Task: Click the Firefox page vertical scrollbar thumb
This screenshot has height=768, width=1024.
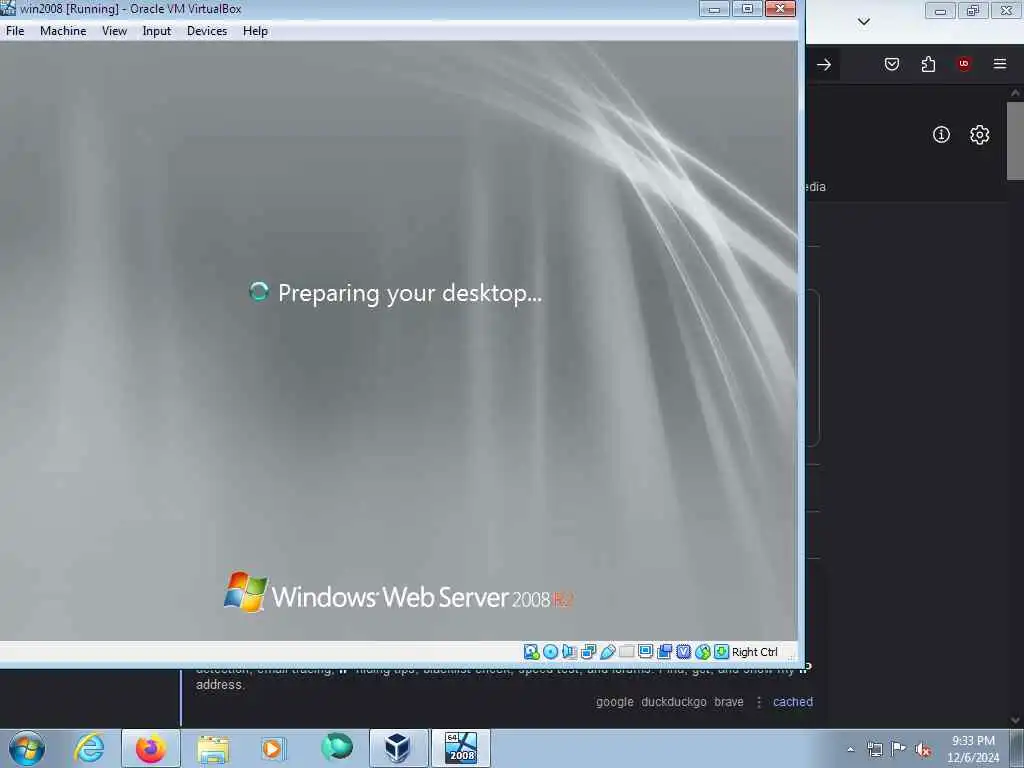Action: 1015,140
